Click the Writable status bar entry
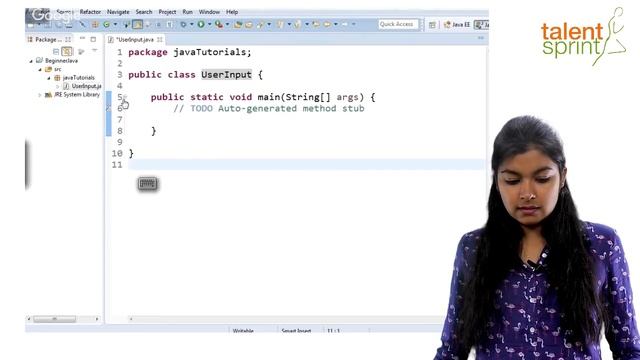This screenshot has height=360, width=640. (243, 330)
